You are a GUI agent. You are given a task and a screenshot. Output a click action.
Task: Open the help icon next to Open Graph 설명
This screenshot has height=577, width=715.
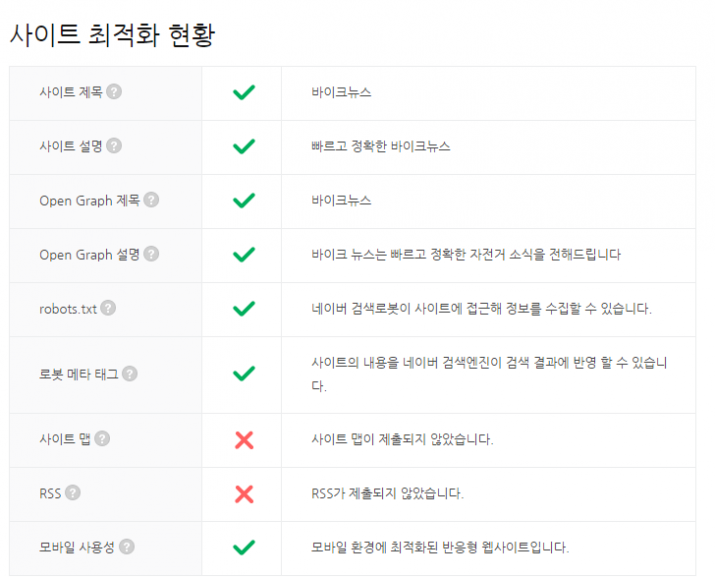click(151, 254)
